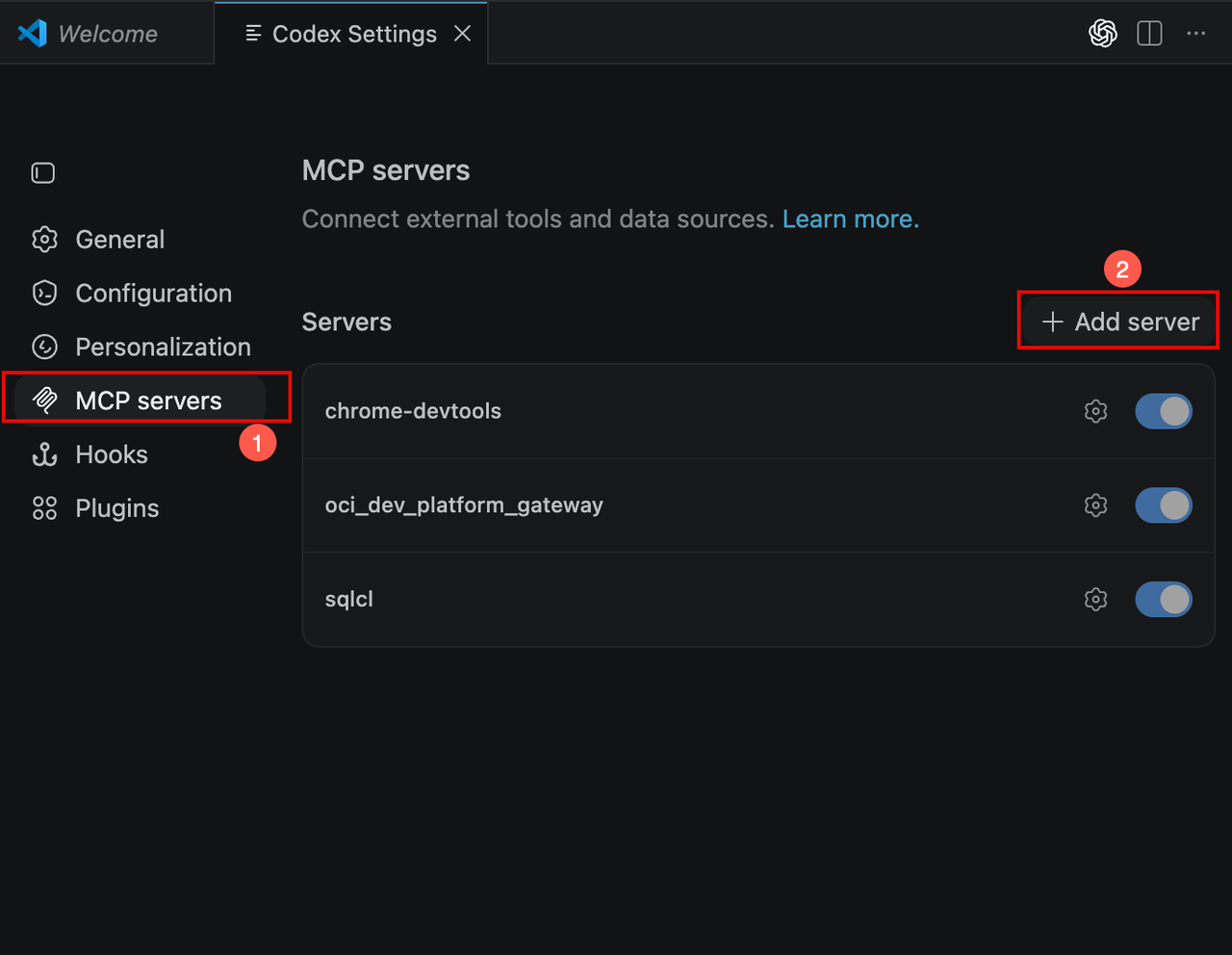The image size is (1232, 955).
Task: Split the editor with layout icon
Action: pos(1149,34)
